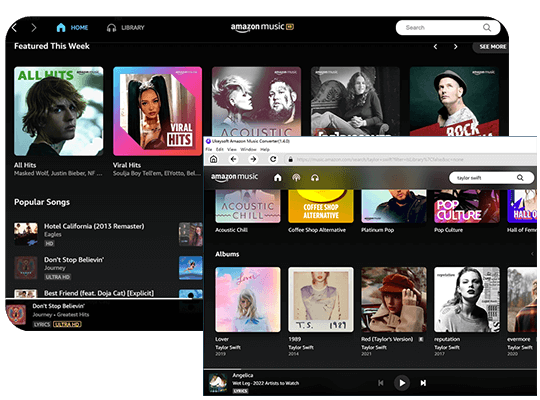Open Acoustic Chill playlist
Screen dimensions: 540x400
[248, 206]
